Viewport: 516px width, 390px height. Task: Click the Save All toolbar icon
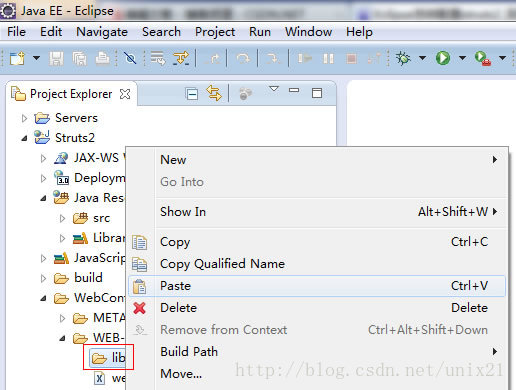tap(80, 59)
